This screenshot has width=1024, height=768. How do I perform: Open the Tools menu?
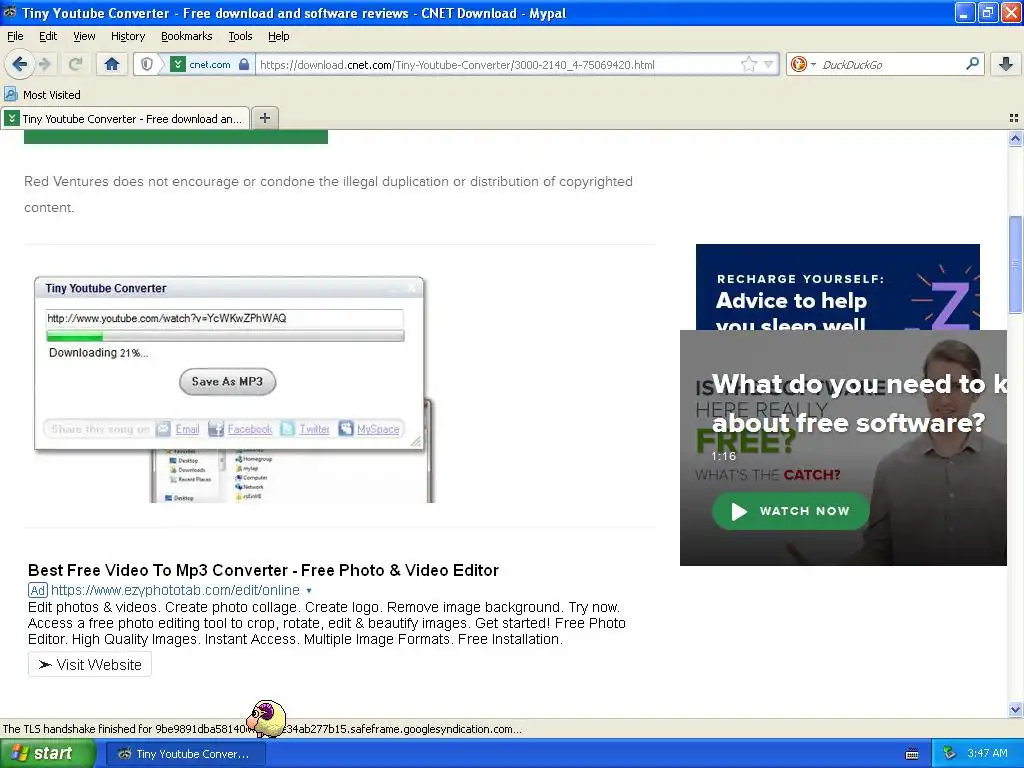240,36
